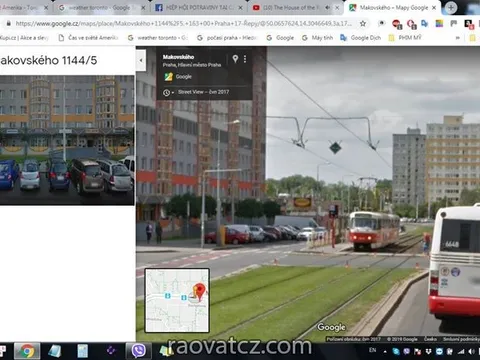Click the network signal icon in the tray

[461, 351]
